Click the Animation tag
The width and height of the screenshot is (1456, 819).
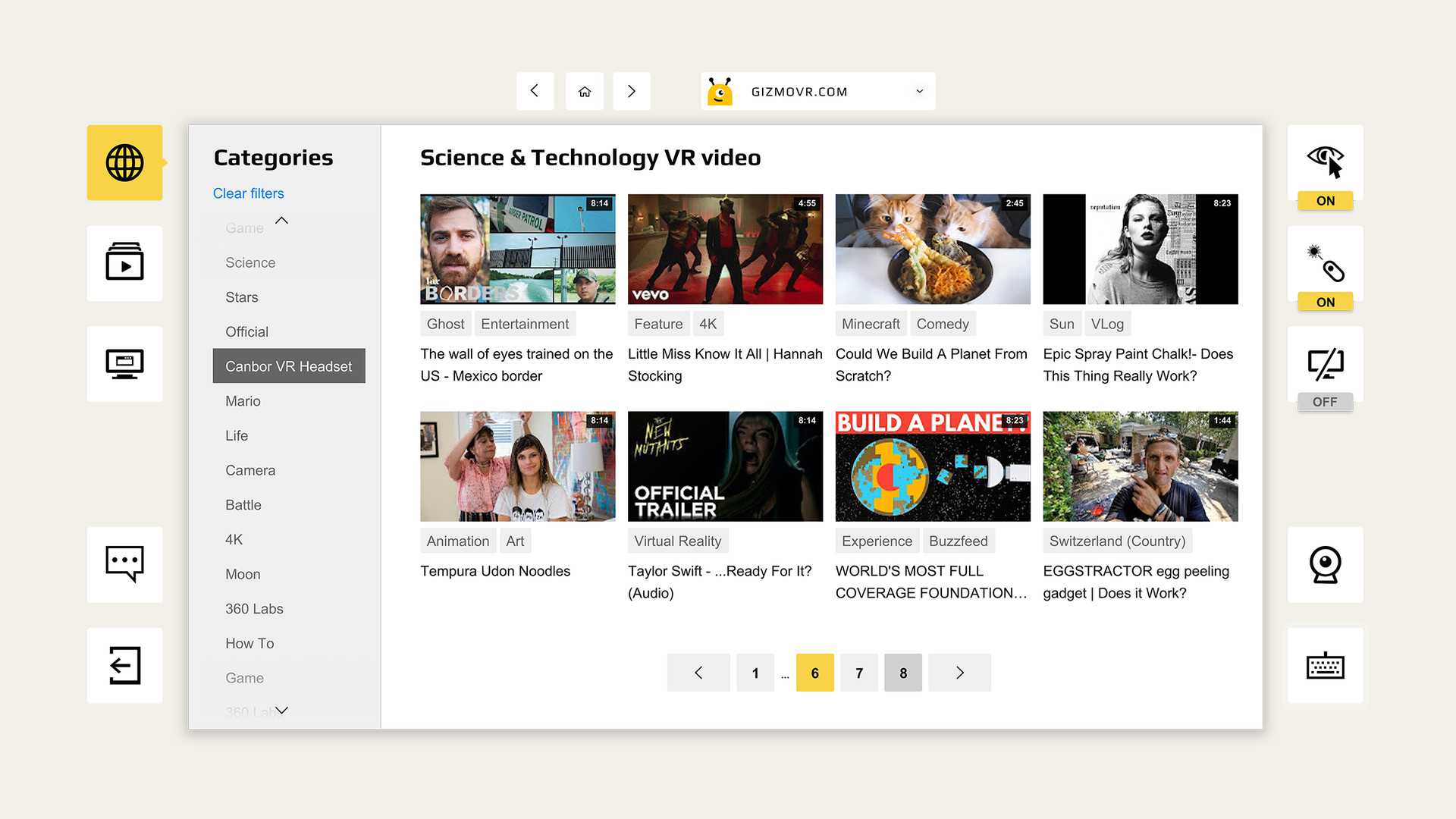tap(458, 541)
